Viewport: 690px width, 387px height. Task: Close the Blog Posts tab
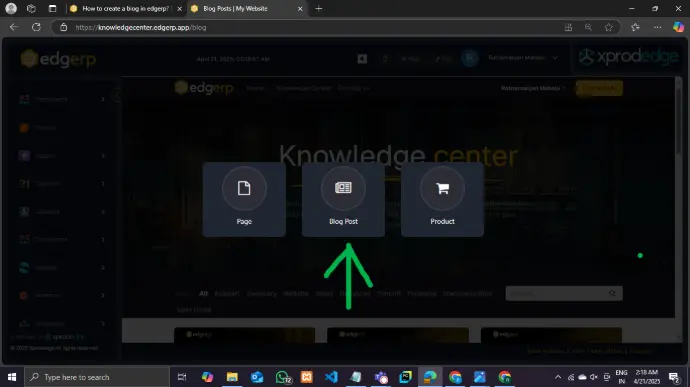click(x=300, y=8)
